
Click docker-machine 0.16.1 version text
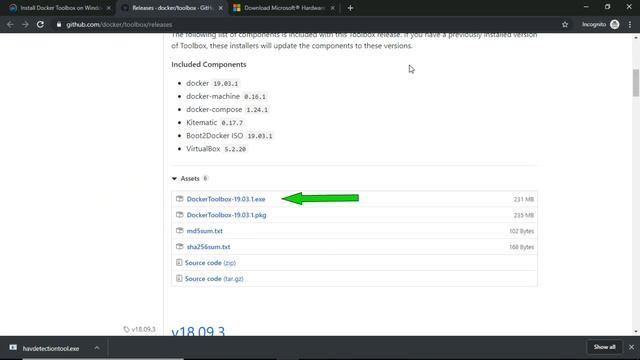click(x=255, y=97)
